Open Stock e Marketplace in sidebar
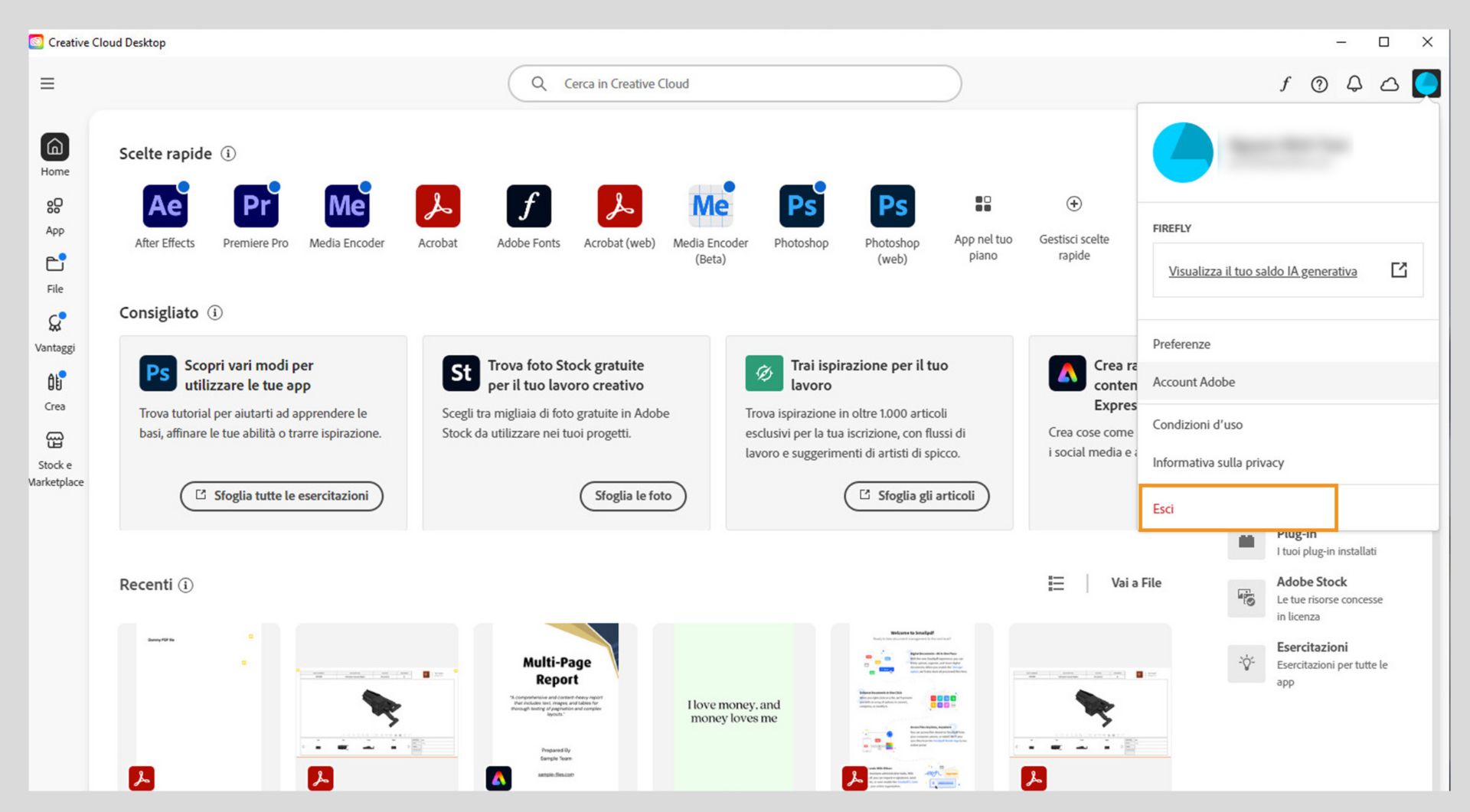Viewport: 1470px width, 812px height. [55, 458]
